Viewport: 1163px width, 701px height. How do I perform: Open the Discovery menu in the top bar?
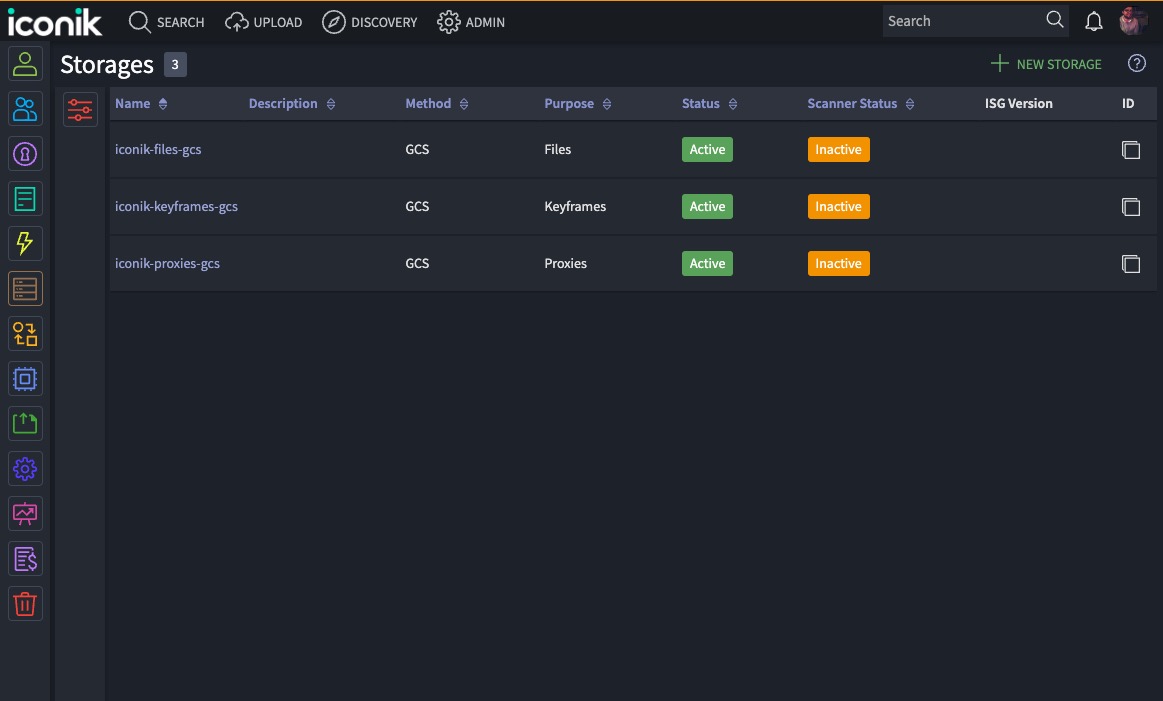pyautogui.click(x=370, y=22)
